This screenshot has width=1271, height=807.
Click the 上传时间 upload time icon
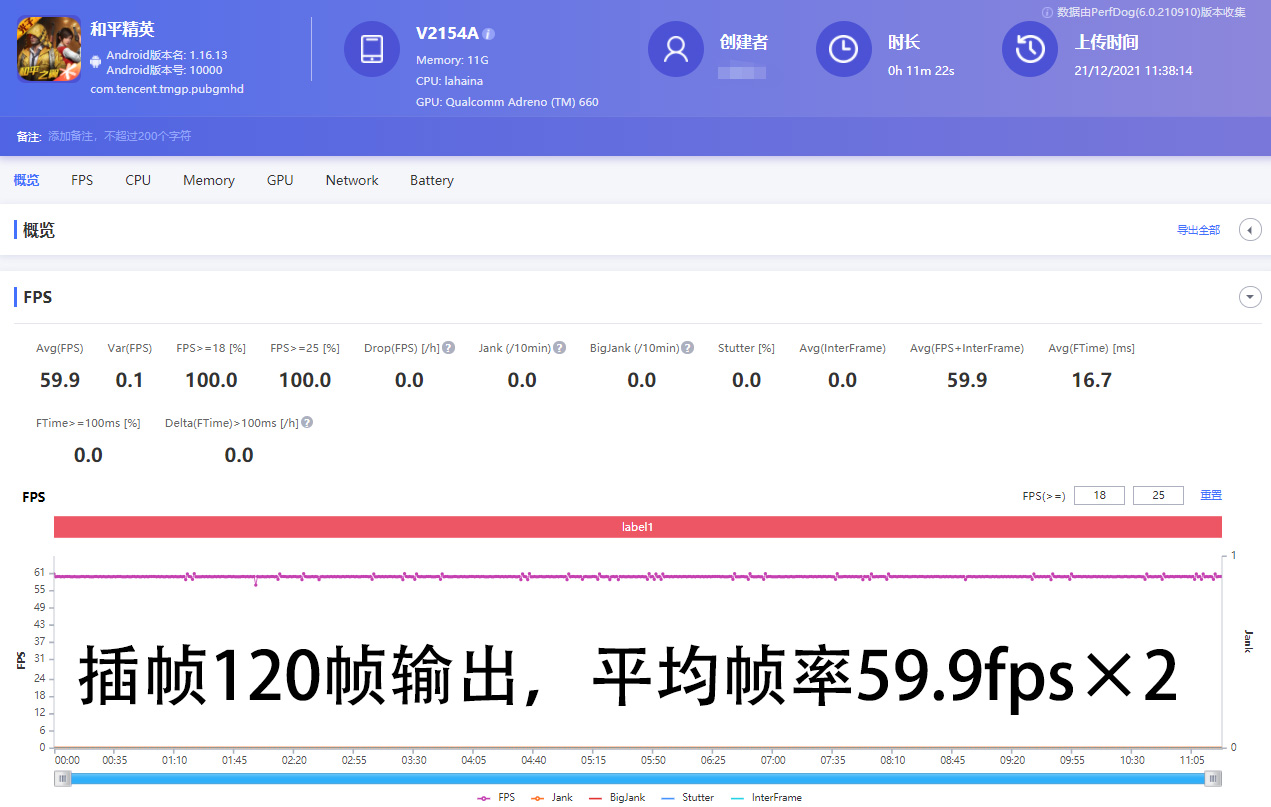pyautogui.click(x=1029, y=48)
